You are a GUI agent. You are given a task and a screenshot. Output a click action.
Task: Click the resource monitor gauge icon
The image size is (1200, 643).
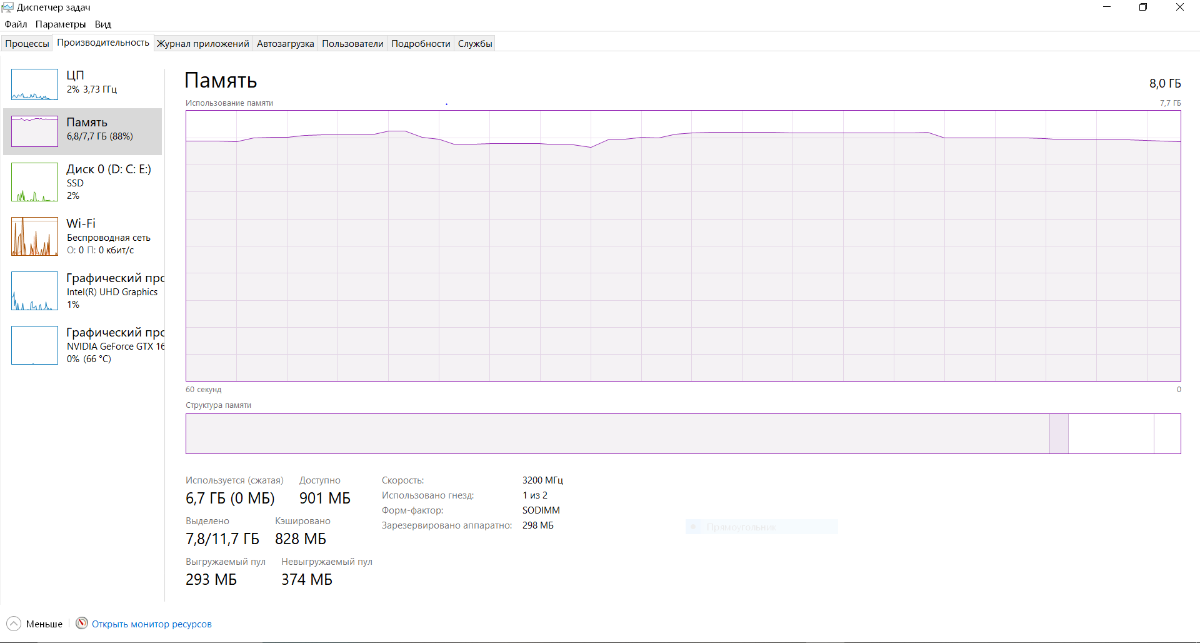pyautogui.click(x=82, y=623)
